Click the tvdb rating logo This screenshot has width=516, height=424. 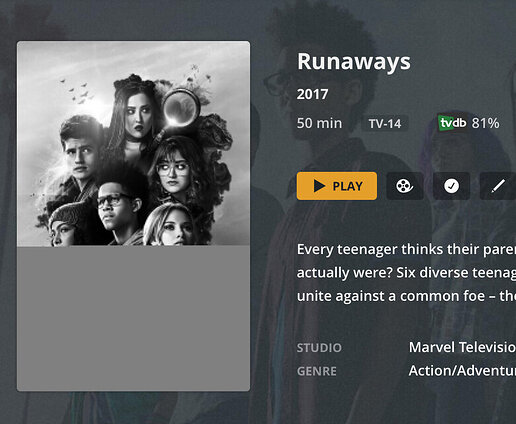(452, 123)
